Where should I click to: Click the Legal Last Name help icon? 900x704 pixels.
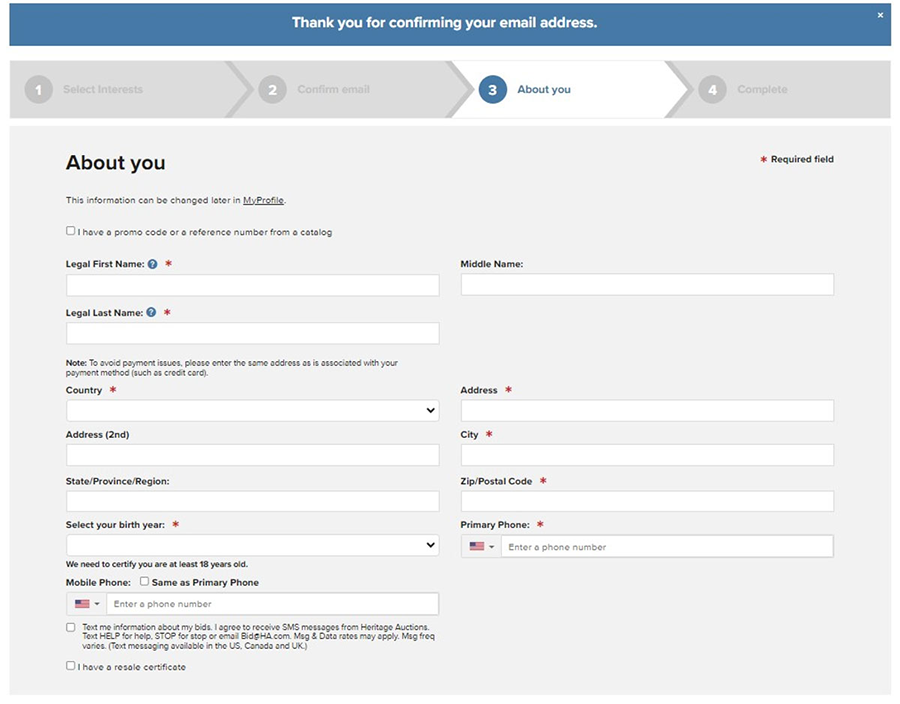[x=152, y=312]
